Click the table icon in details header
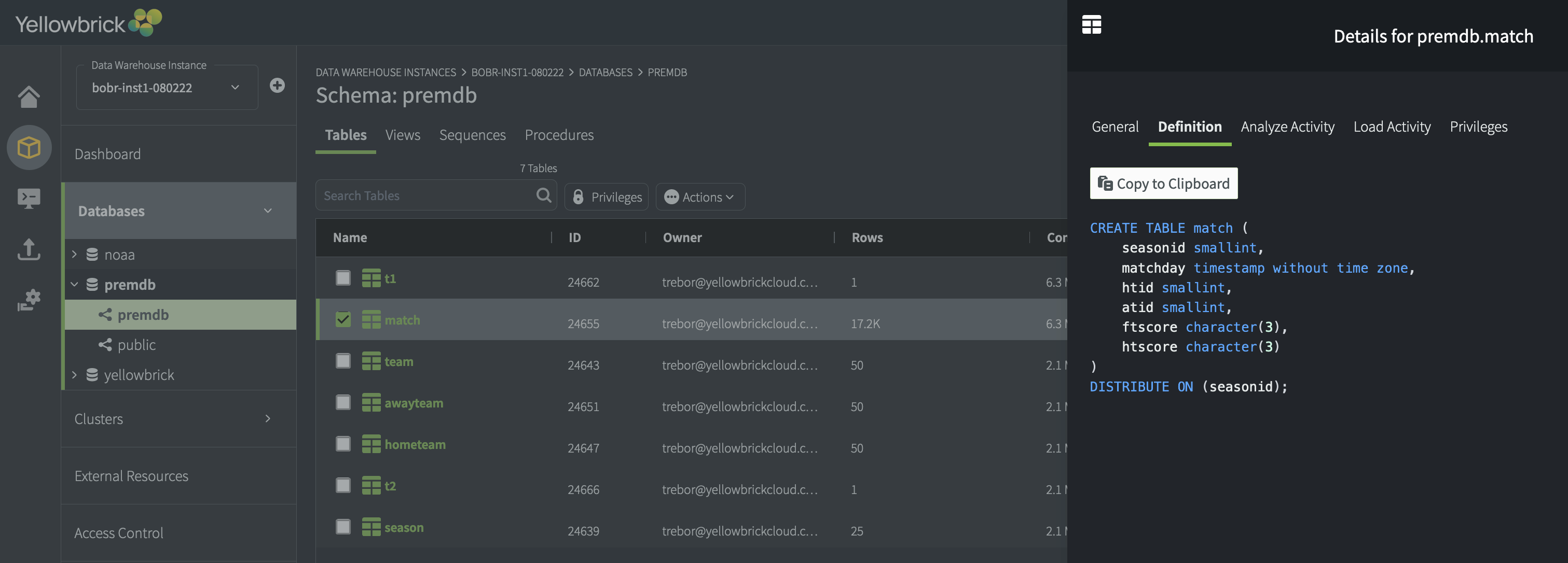Viewport: 1568px width, 563px height. [x=1091, y=25]
